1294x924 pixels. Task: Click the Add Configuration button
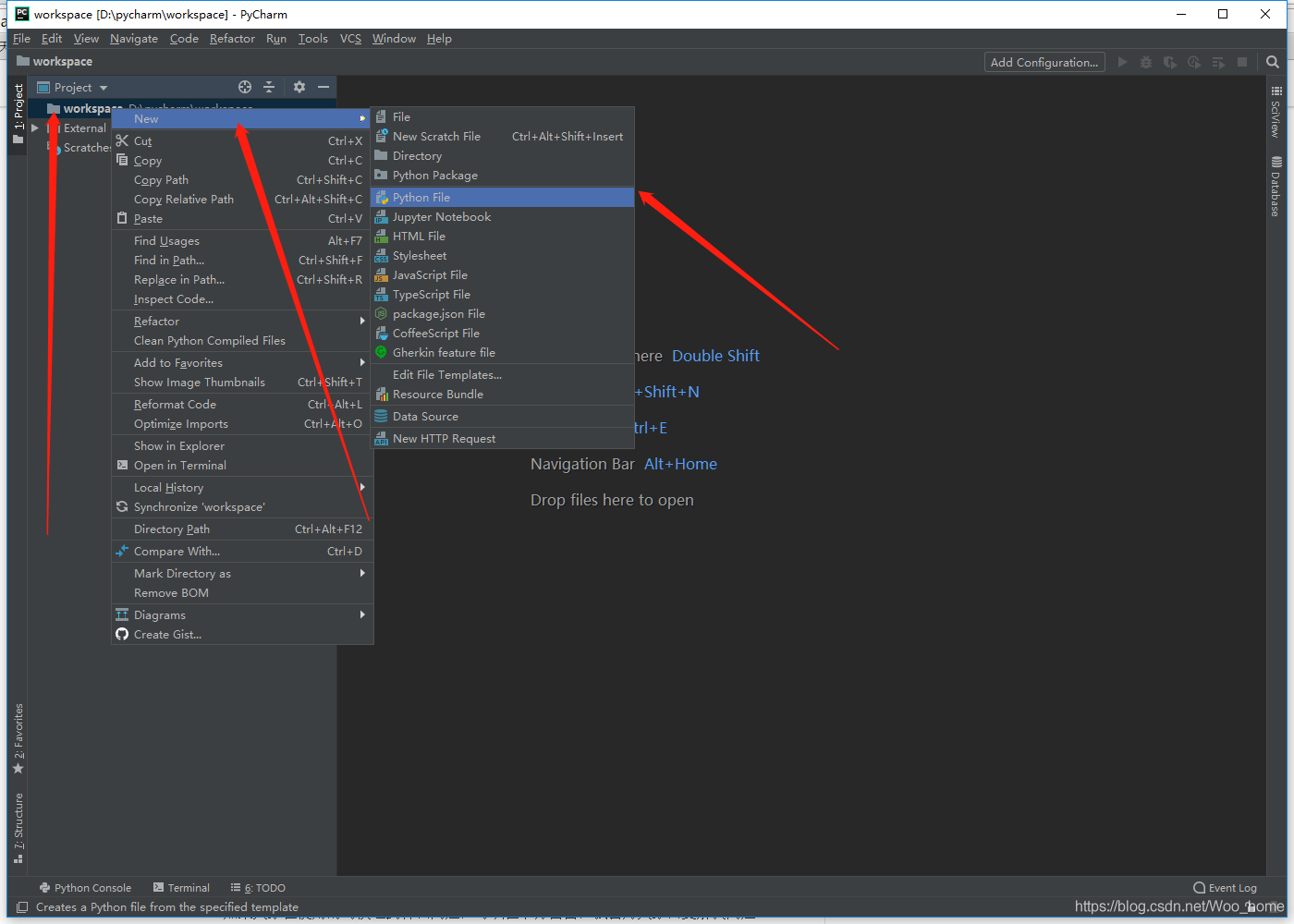click(x=1044, y=62)
